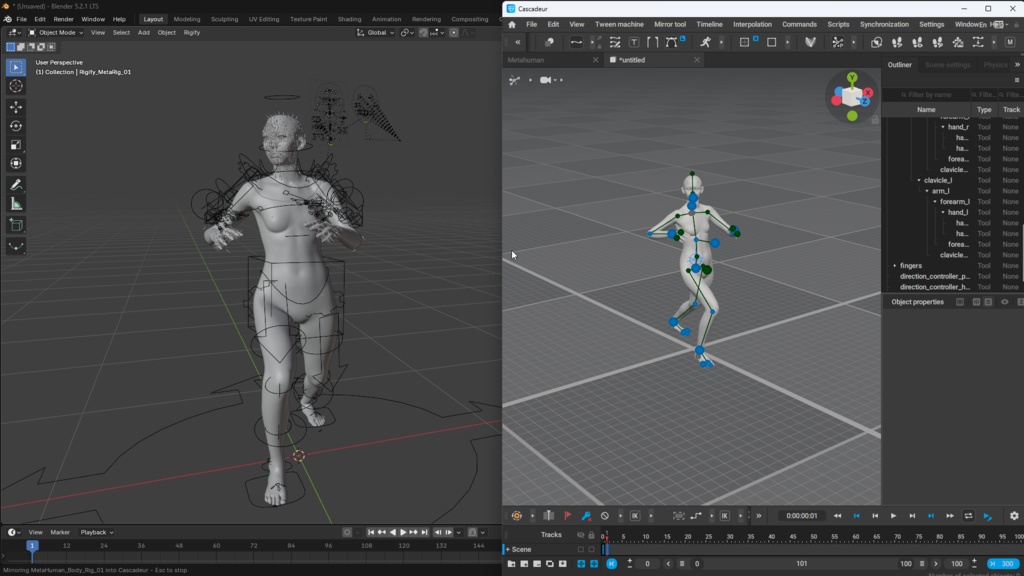Screen dimensions: 1024x576
Task: Toggle Scene track lock checkbox
Action: click(x=592, y=549)
